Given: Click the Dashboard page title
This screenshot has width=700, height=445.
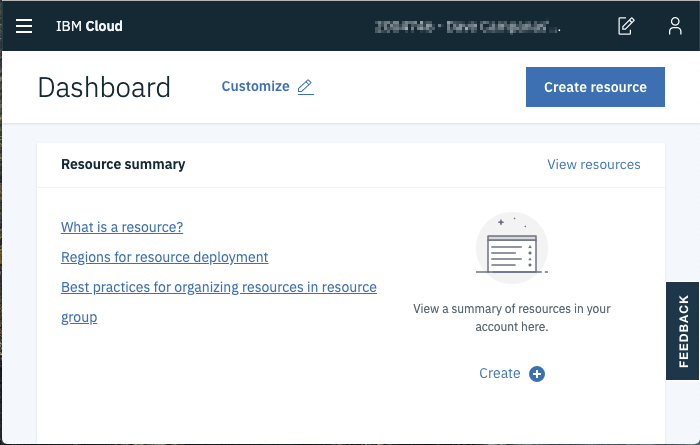Looking at the screenshot, I should (x=104, y=87).
